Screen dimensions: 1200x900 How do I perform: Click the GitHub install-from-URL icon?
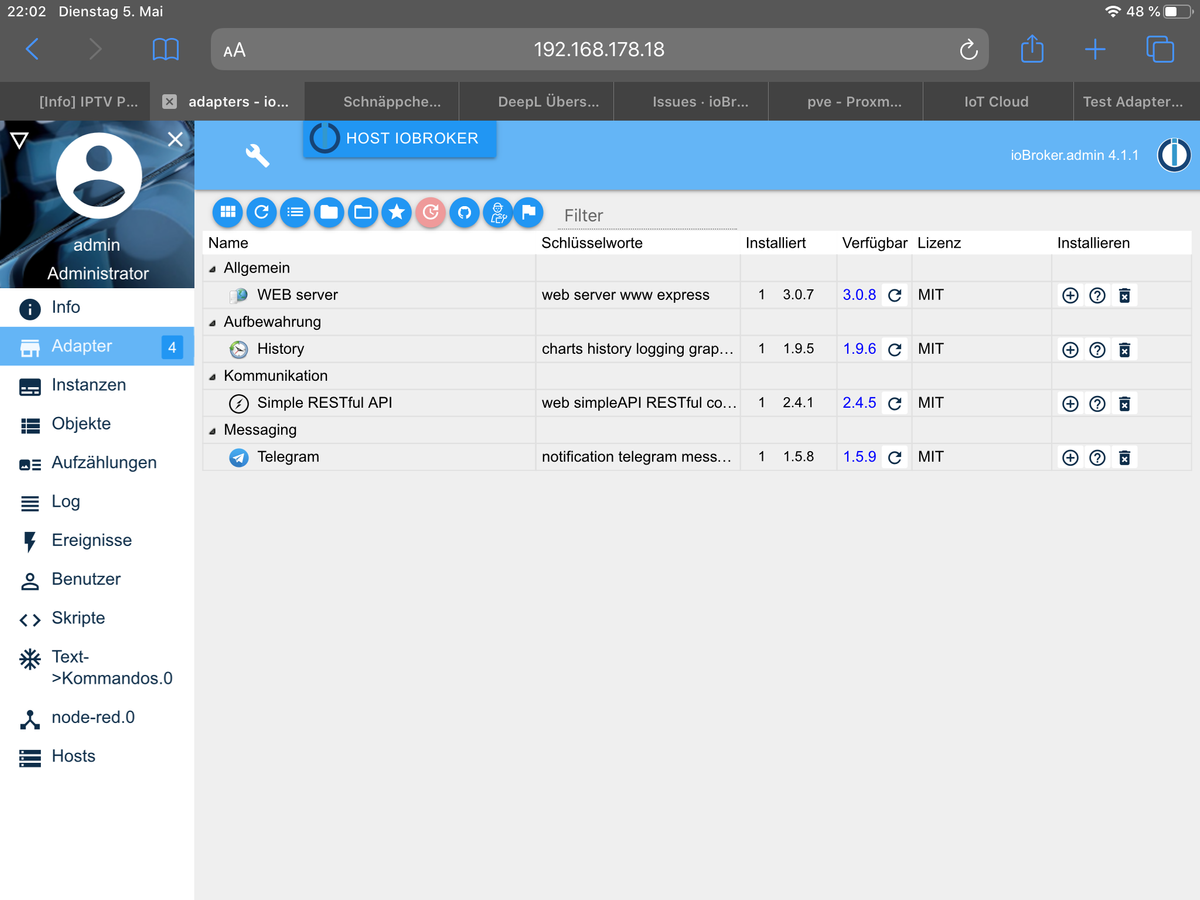pos(464,212)
